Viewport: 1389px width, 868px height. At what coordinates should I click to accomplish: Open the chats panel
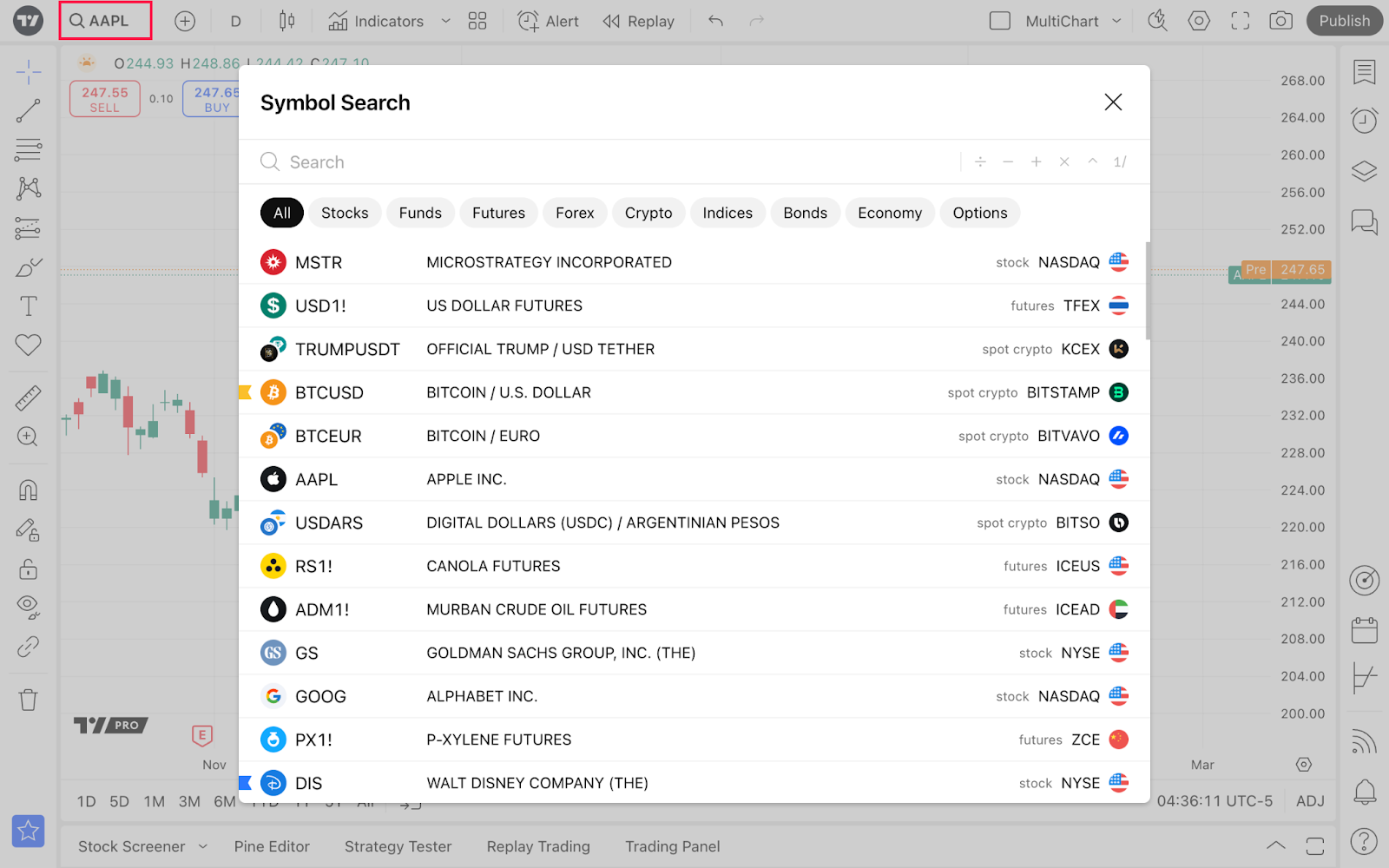click(x=1365, y=222)
